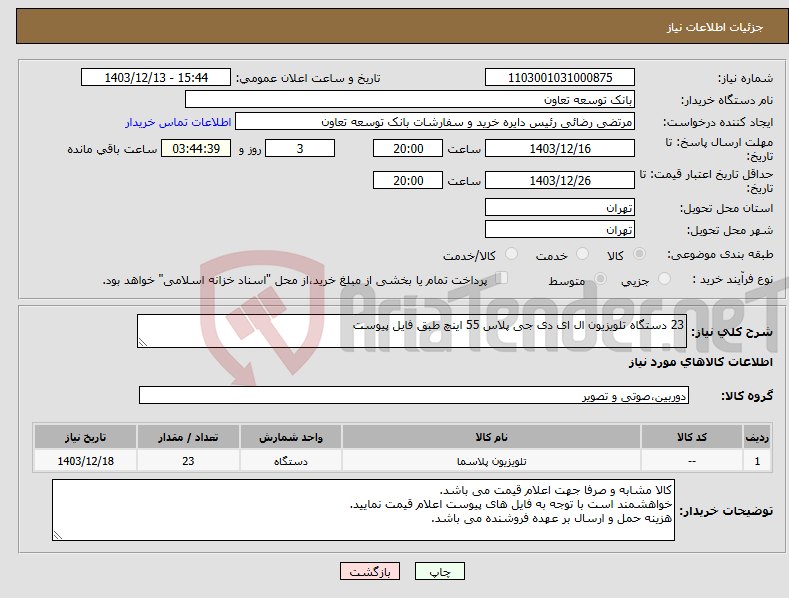Click the need date cell 1403/12/18
Screen dimensions: 789x598
click(85, 461)
